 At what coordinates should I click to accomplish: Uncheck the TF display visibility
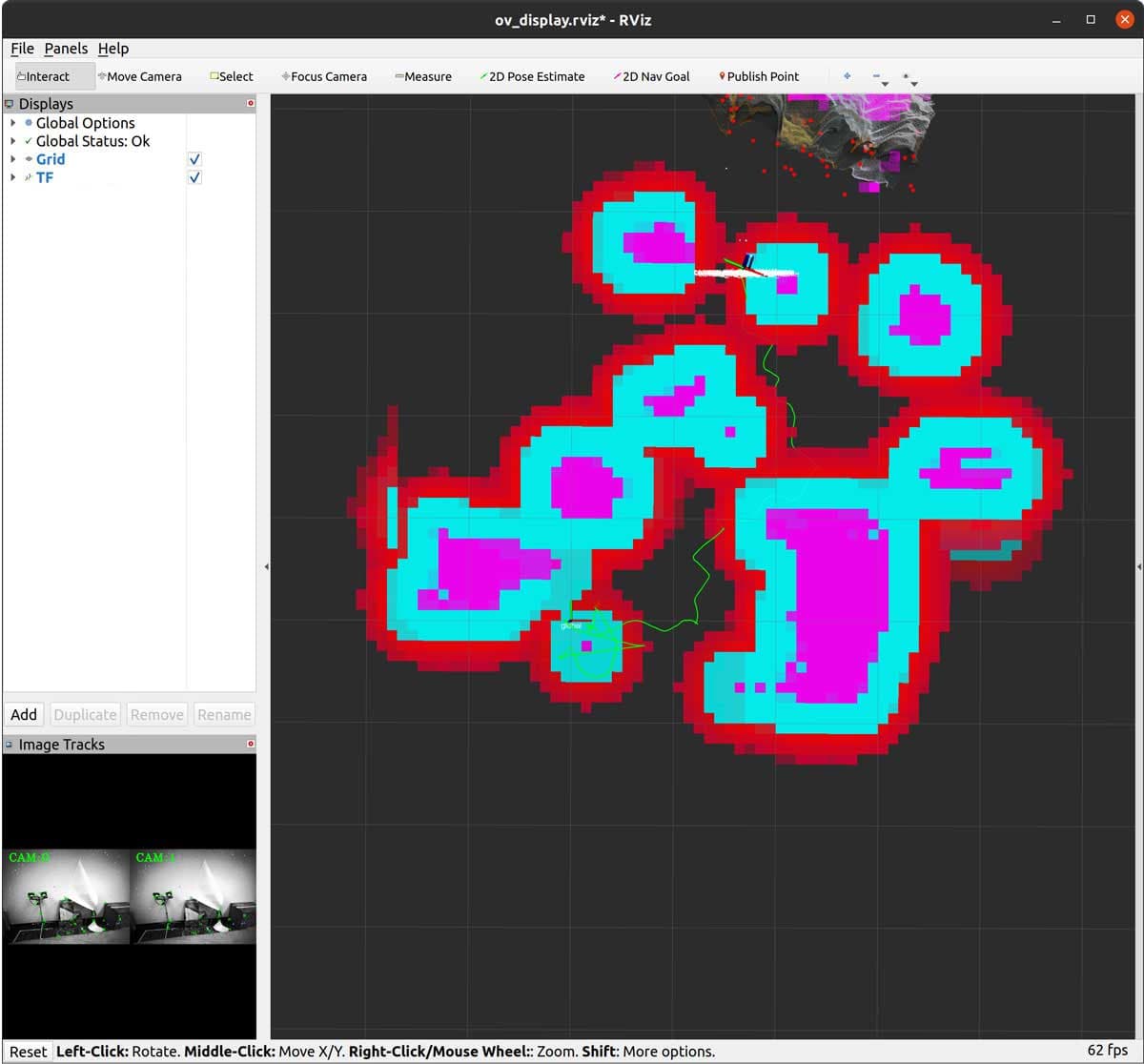[x=194, y=177]
